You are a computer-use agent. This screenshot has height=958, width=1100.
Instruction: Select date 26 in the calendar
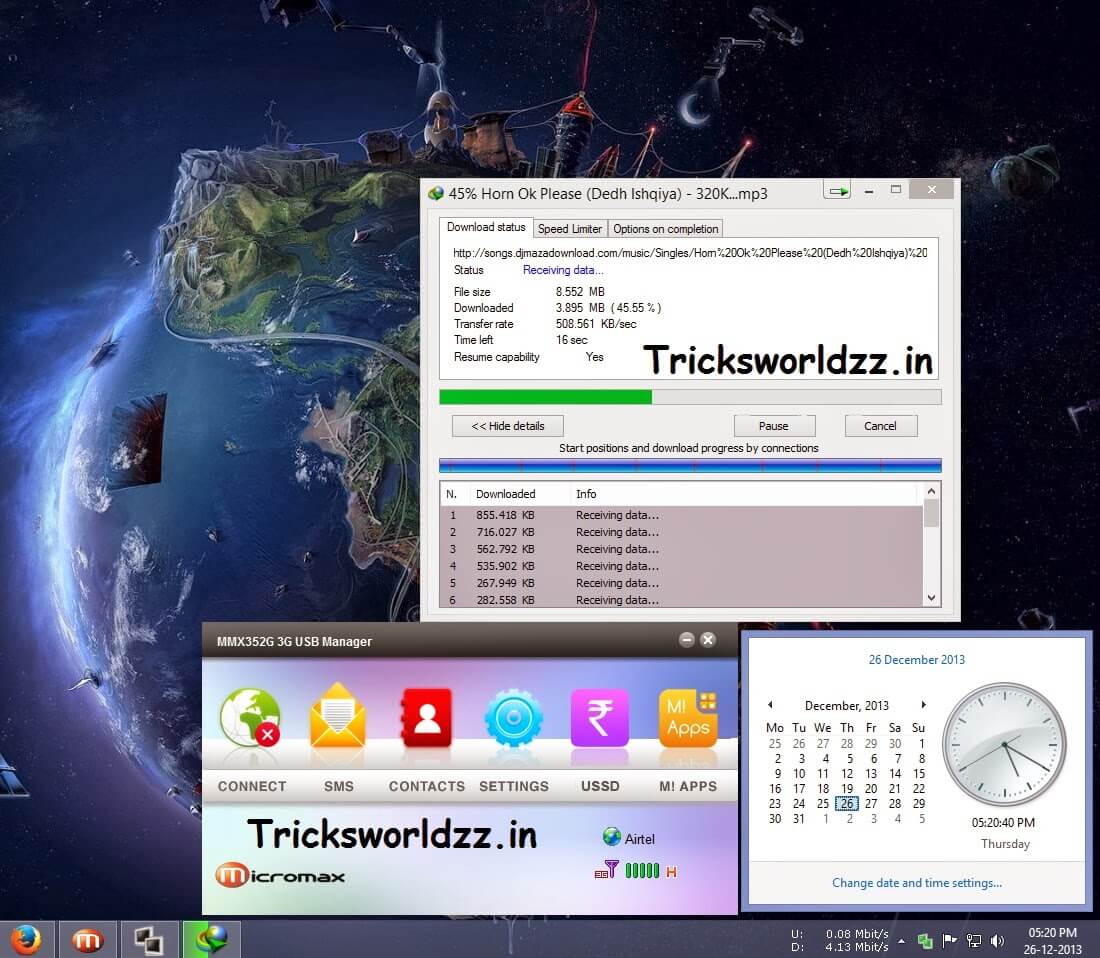[x=847, y=804]
